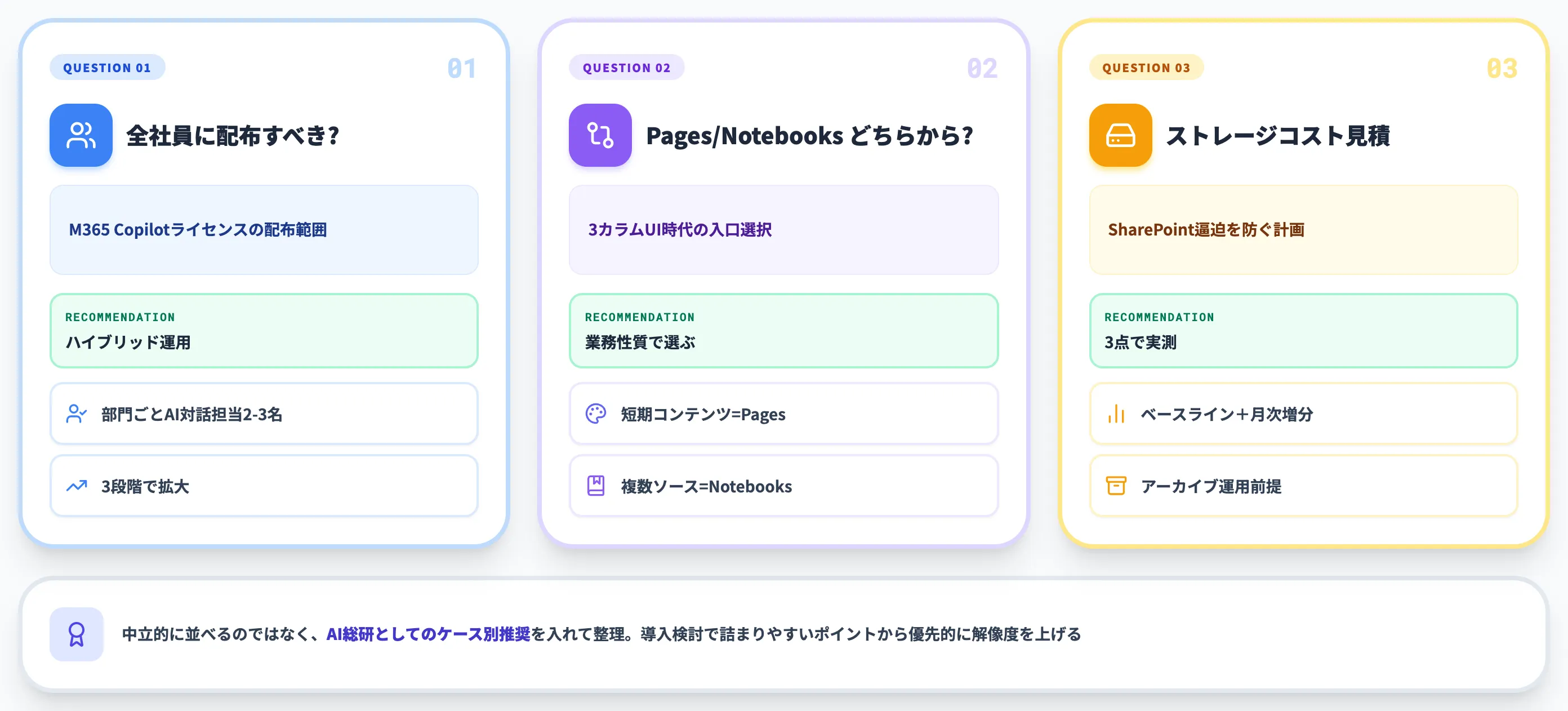Click the blue users icon in Question 01
The width and height of the screenshot is (1568, 711).
[x=81, y=135]
